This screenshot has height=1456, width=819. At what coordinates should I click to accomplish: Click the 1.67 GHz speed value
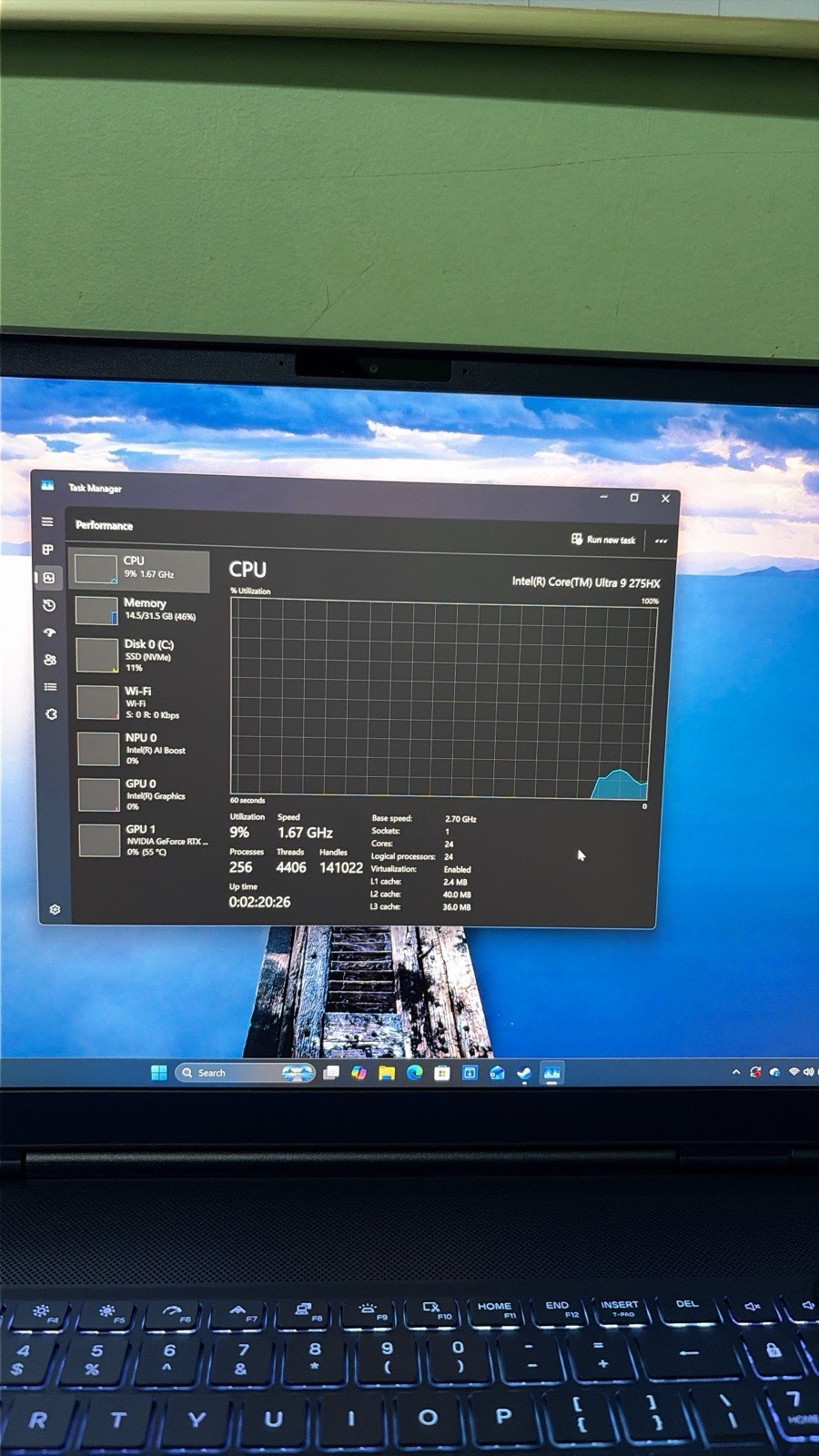pyautogui.click(x=305, y=833)
